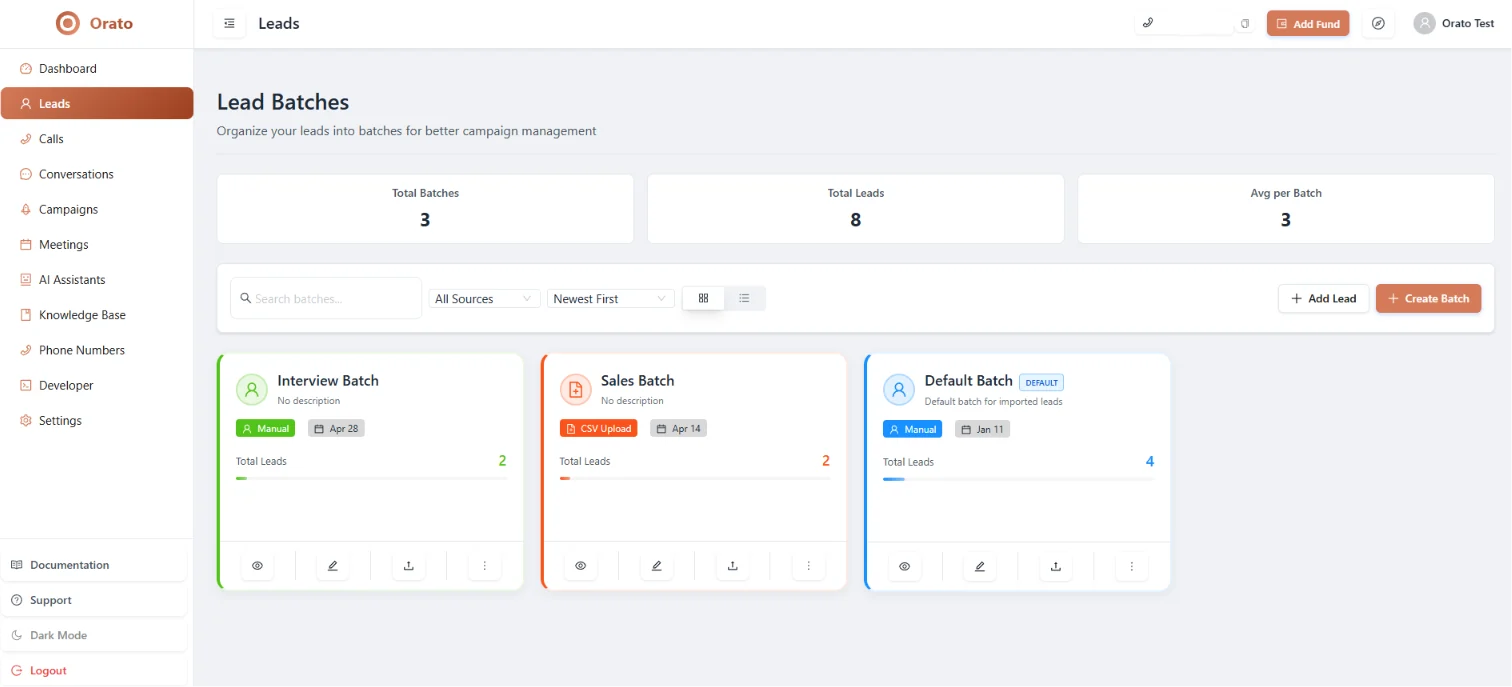
Task: Open Phone Numbers in sidebar
Action: pyautogui.click(x=97, y=350)
